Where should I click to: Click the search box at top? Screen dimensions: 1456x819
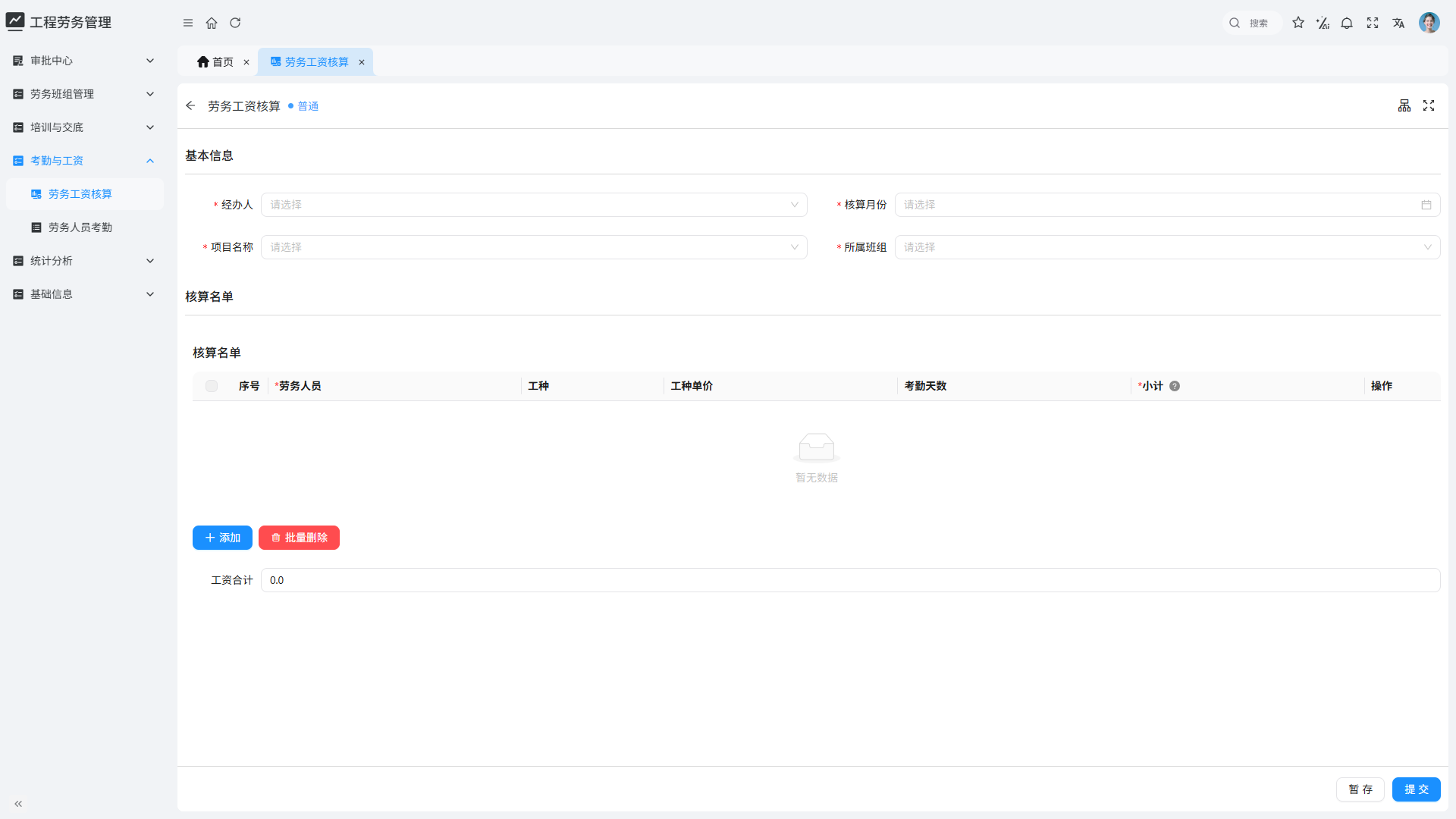coord(1252,23)
